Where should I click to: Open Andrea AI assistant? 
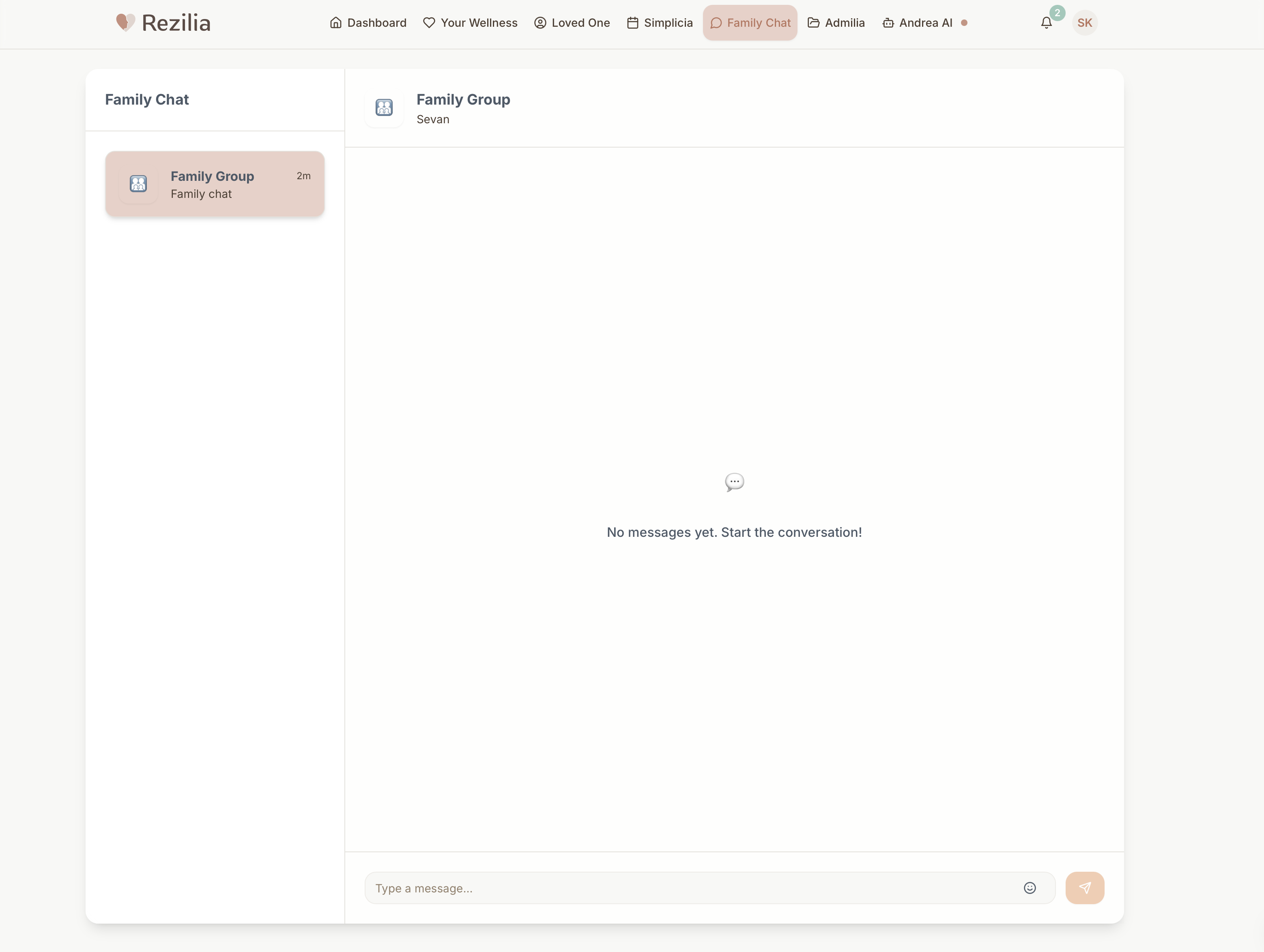coord(918,23)
